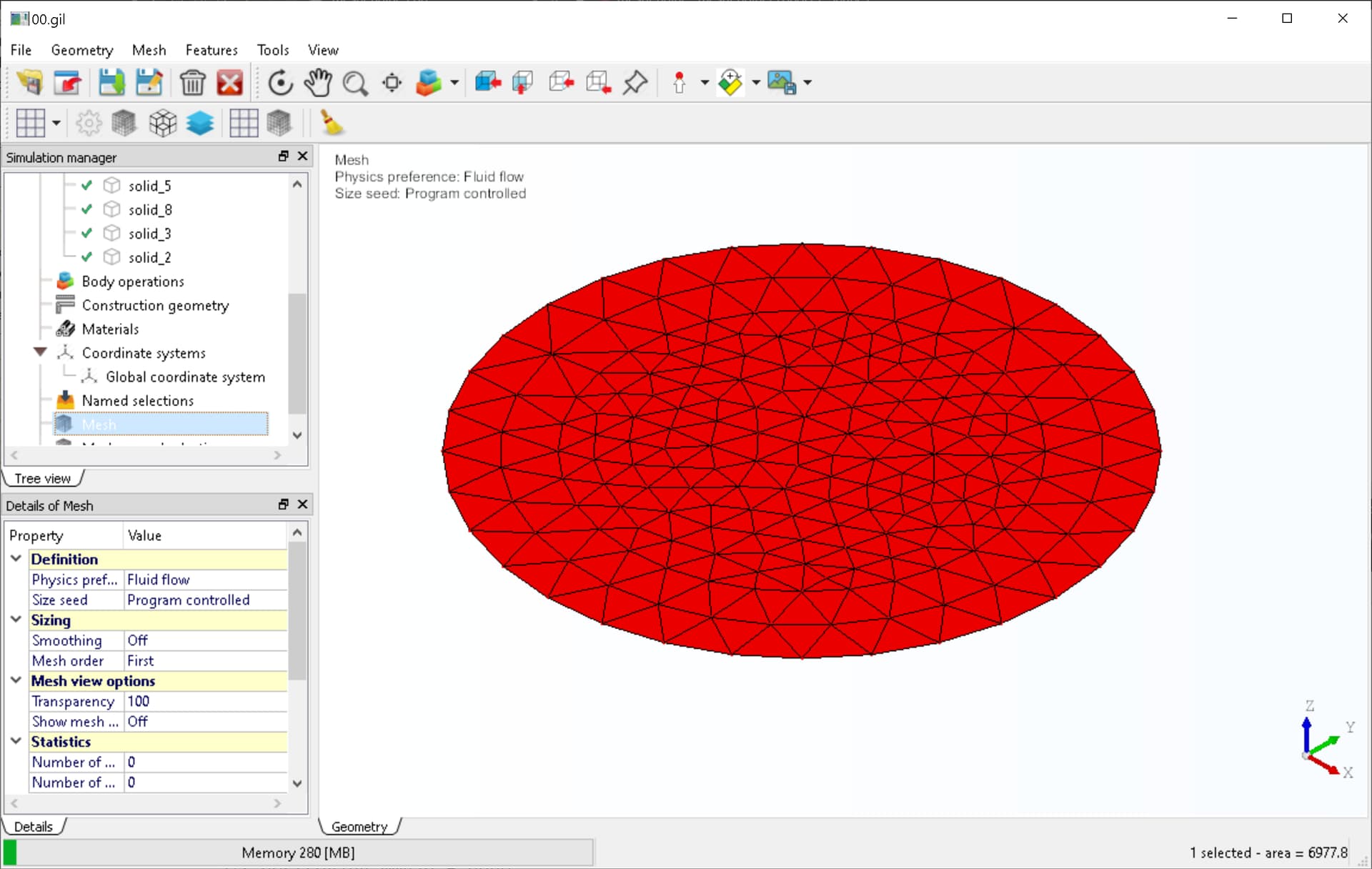Image resolution: width=1372 pixels, height=869 pixels.
Task: Toggle the green checkmark for solid_5
Action: (x=86, y=186)
